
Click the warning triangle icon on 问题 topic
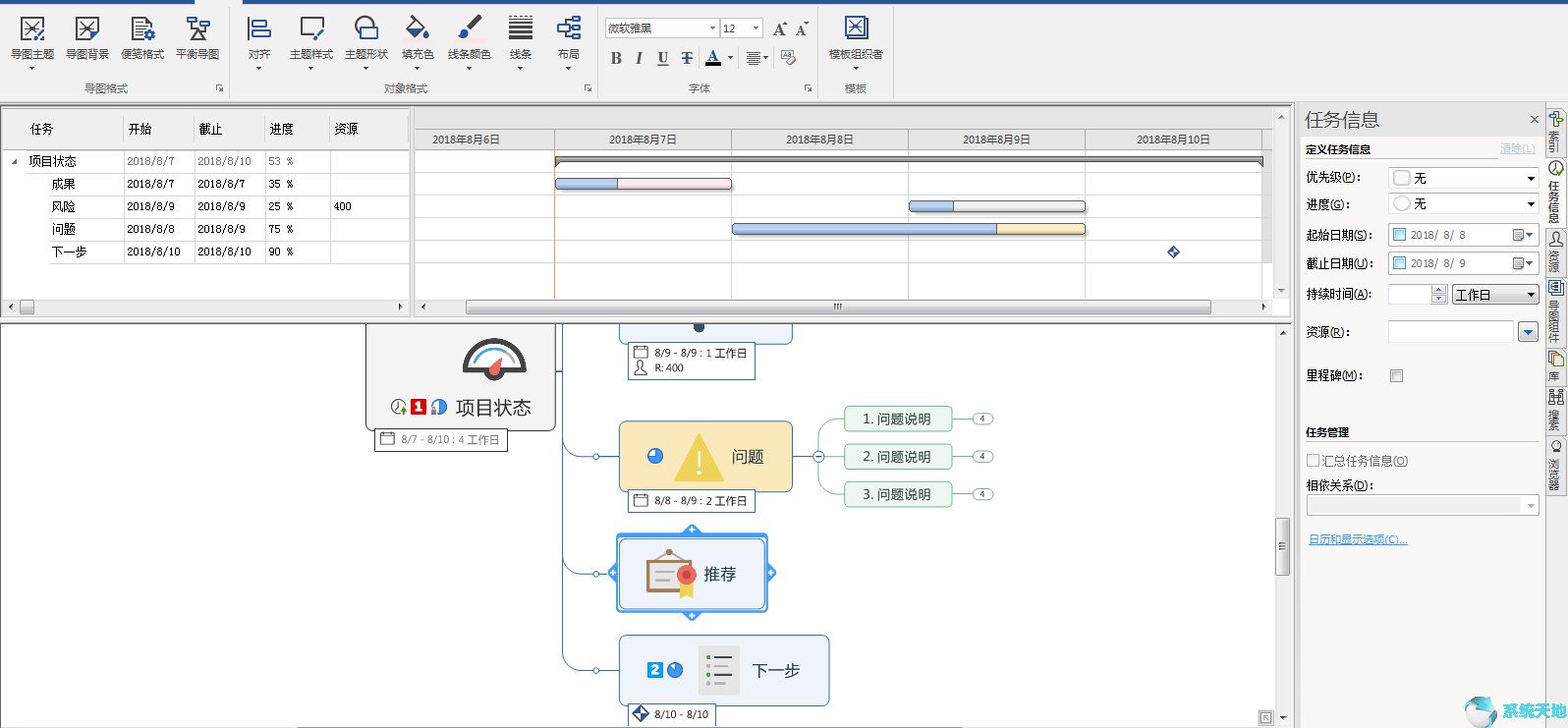[x=699, y=457]
